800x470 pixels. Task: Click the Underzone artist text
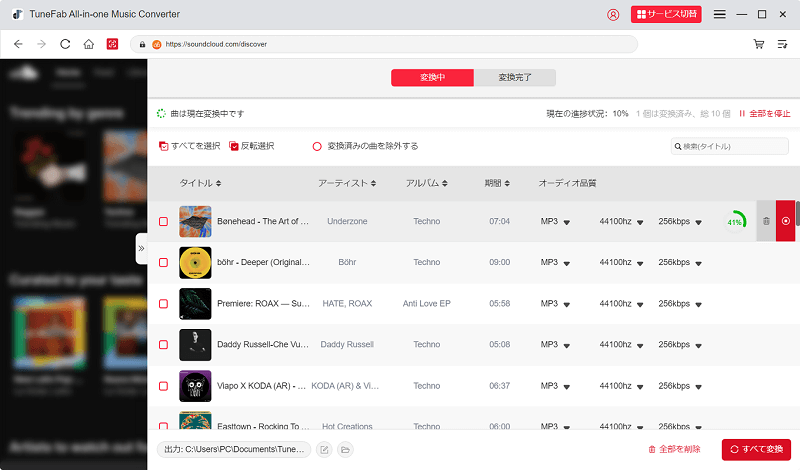(347, 221)
